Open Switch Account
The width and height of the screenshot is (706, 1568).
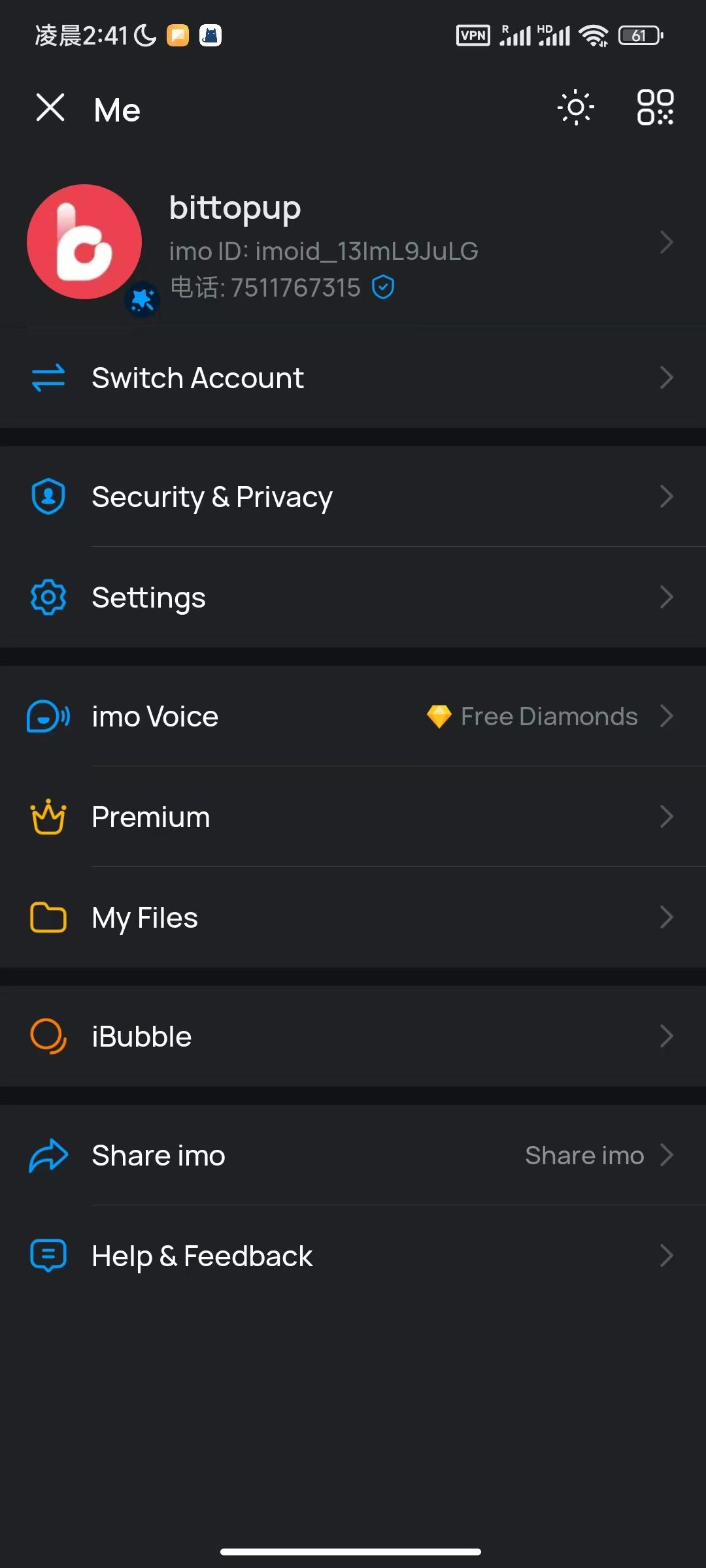[x=197, y=378]
